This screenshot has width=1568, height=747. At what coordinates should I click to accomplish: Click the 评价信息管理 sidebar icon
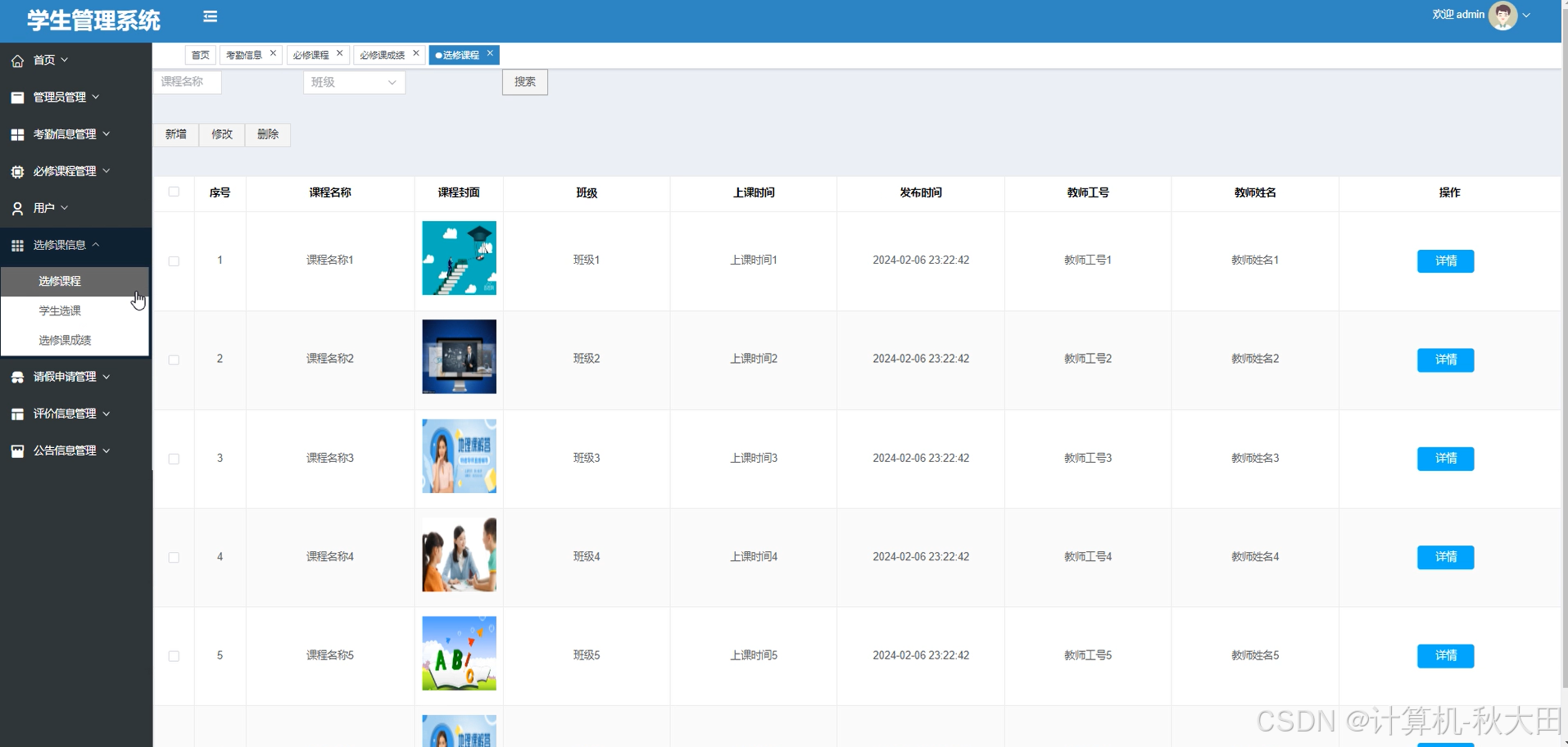(17, 414)
